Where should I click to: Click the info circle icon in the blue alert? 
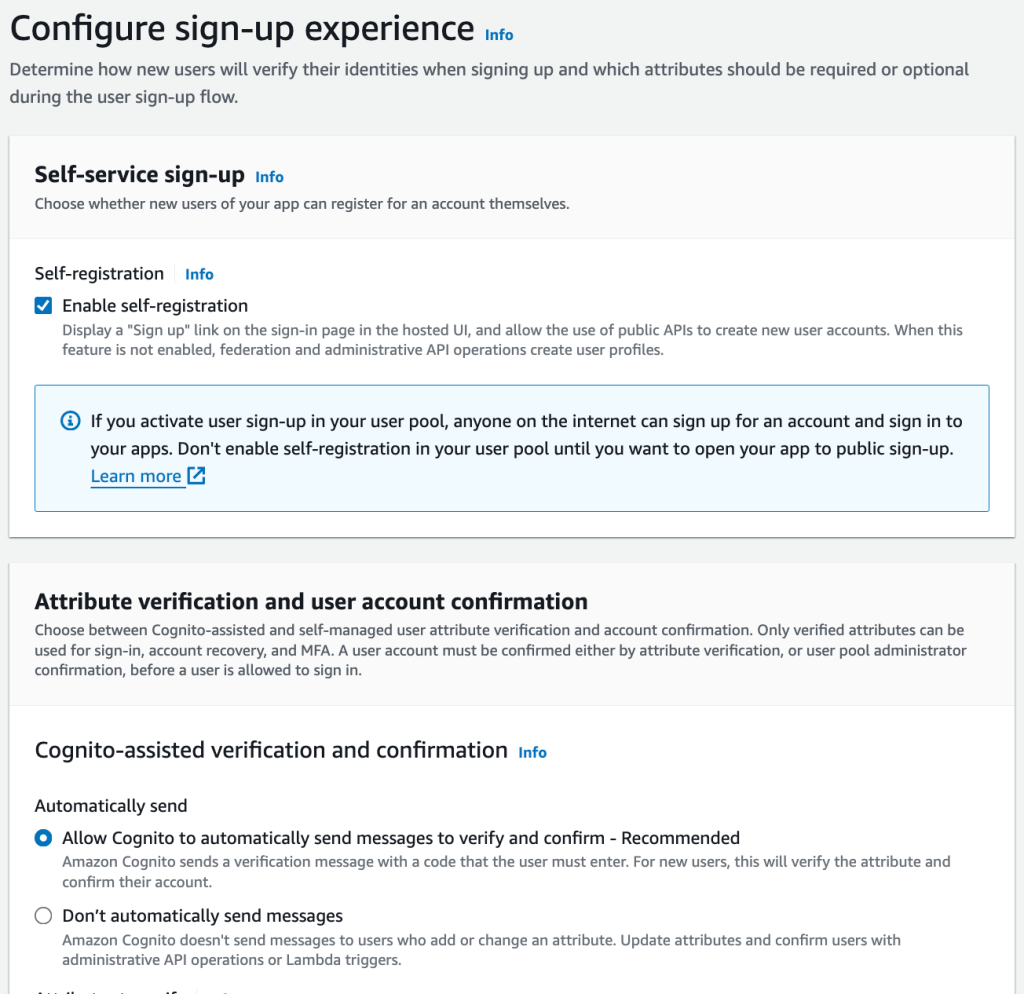[x=70, y=421]
